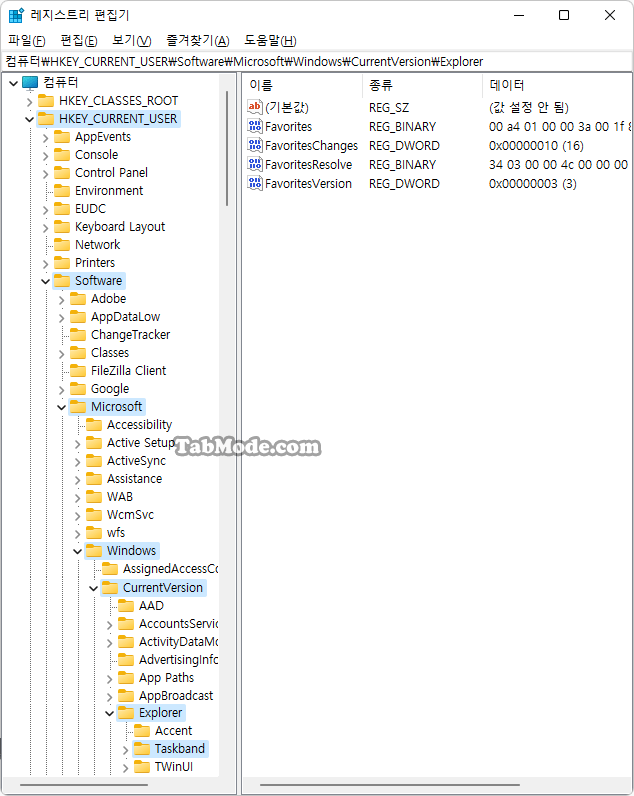Viewport: 634px width, 796px height.
Task: Open the 도움말(H) menu
Action: [270, 41]
